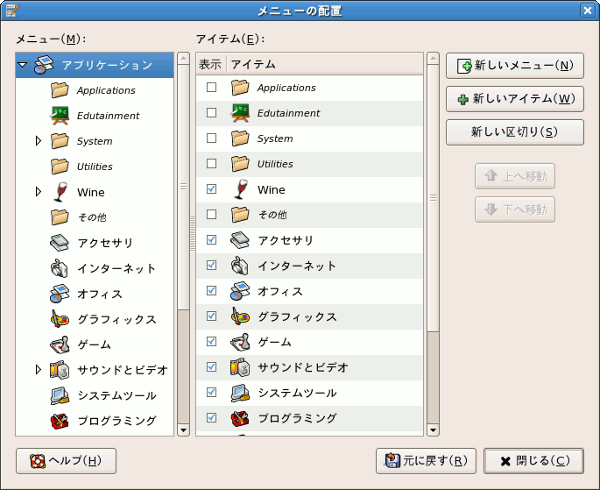Click the Edutainment icon in the left tree
This screenshot has width=600, height=490.
59,116
